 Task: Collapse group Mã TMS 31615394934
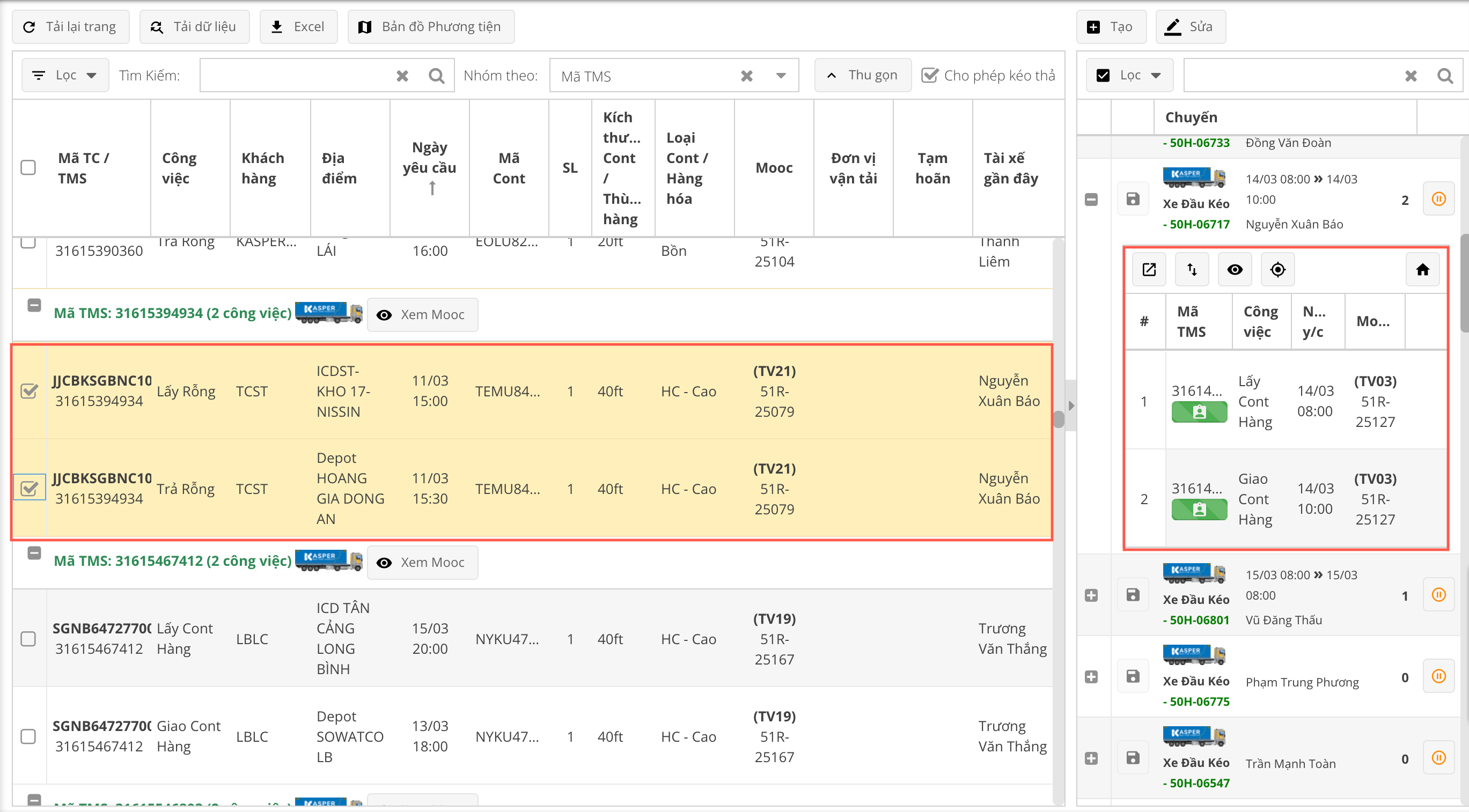[x=34, y=305]
